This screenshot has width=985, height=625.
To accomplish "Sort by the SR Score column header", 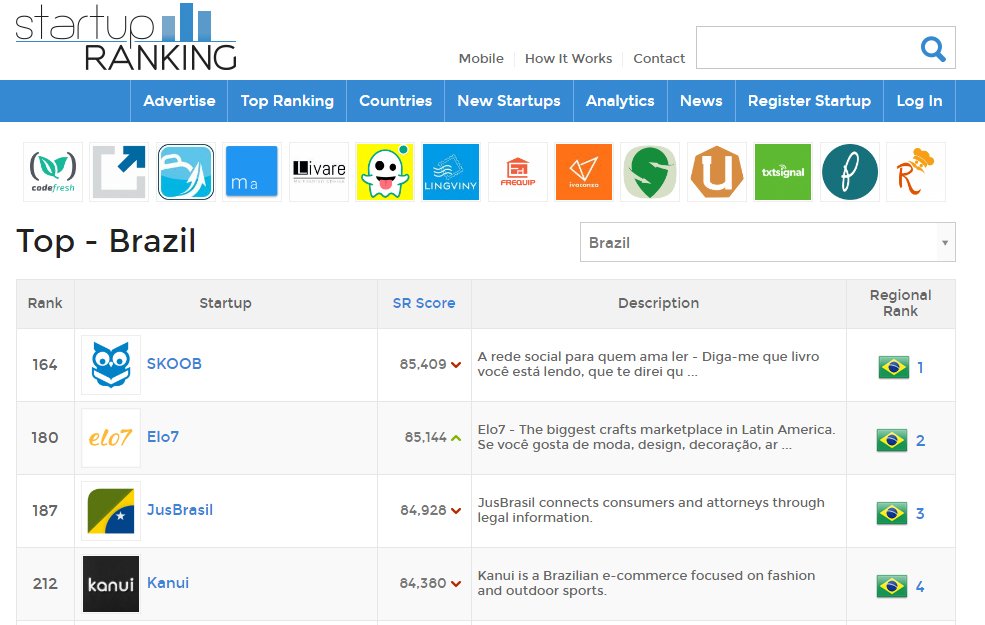I will pos(424,303).
